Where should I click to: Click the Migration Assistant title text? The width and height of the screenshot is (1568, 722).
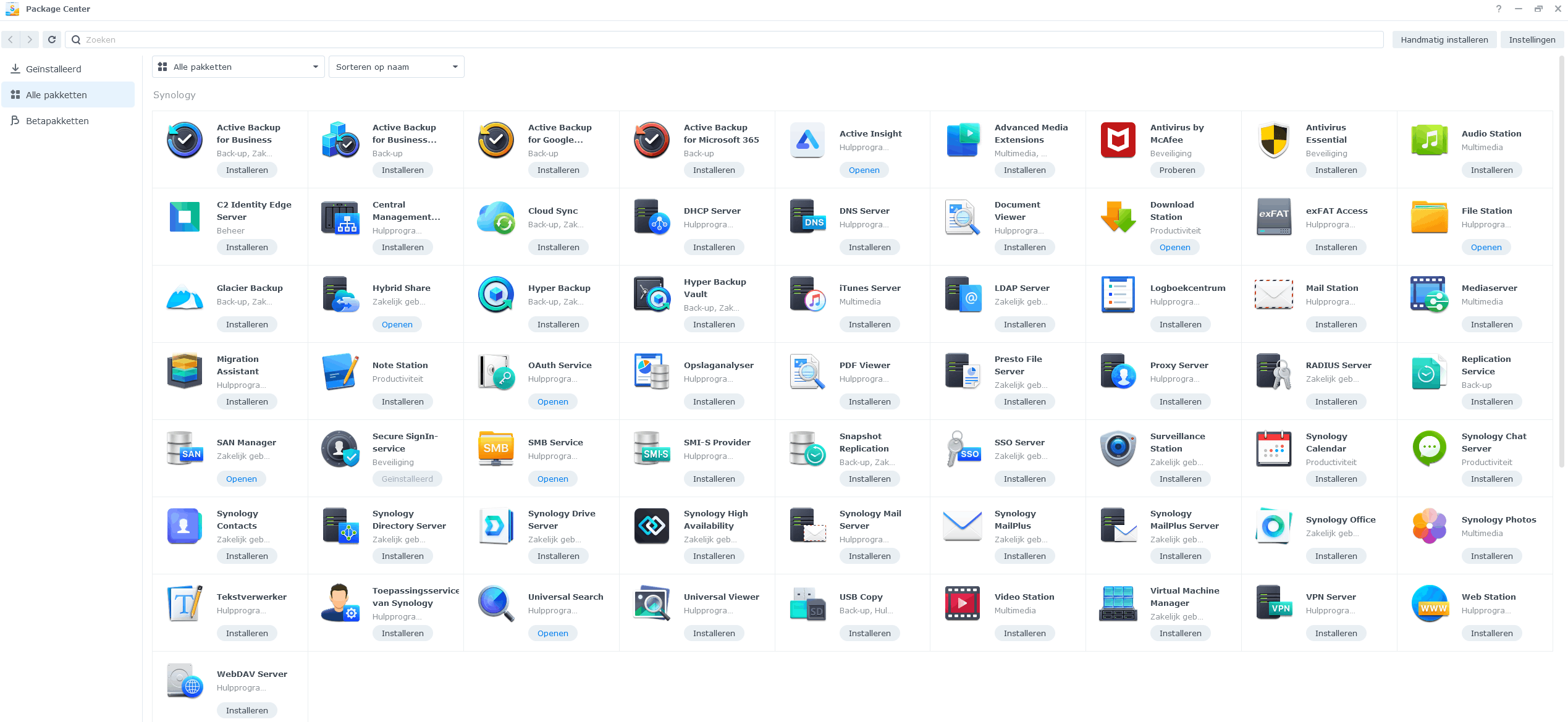[x=238, y=365]
